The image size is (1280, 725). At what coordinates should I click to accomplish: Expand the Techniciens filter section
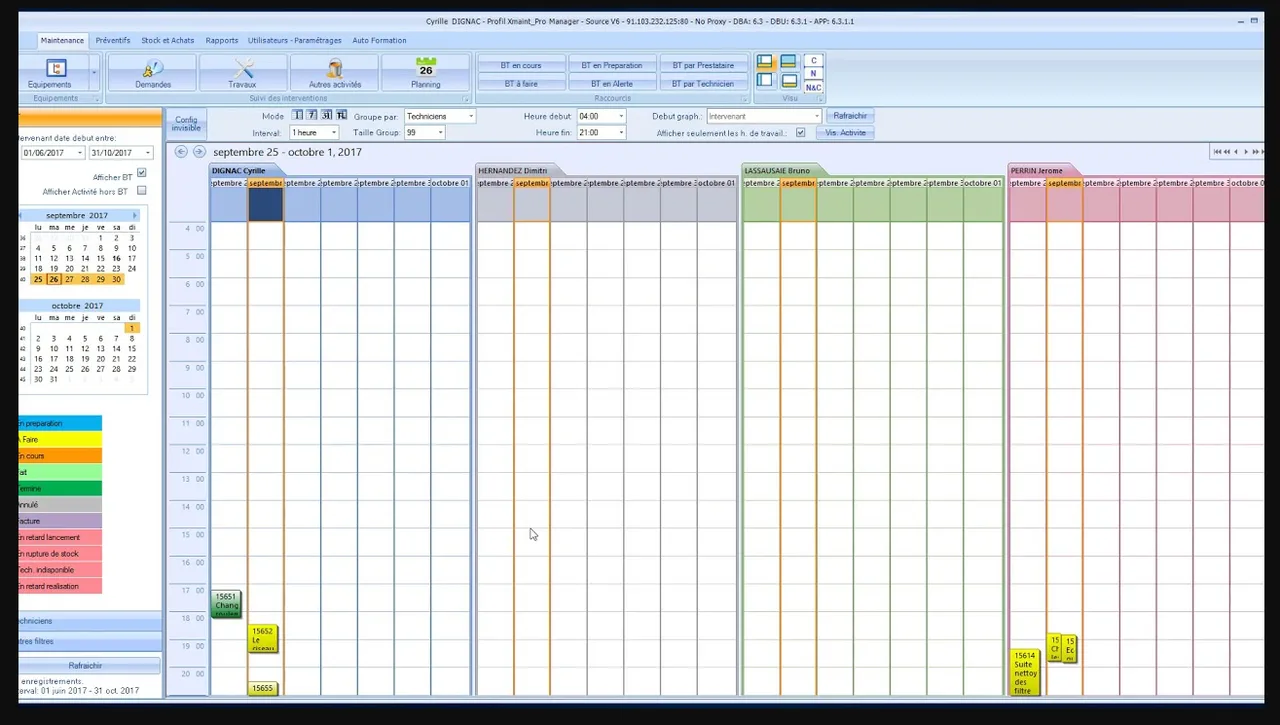tap(89, 621)
